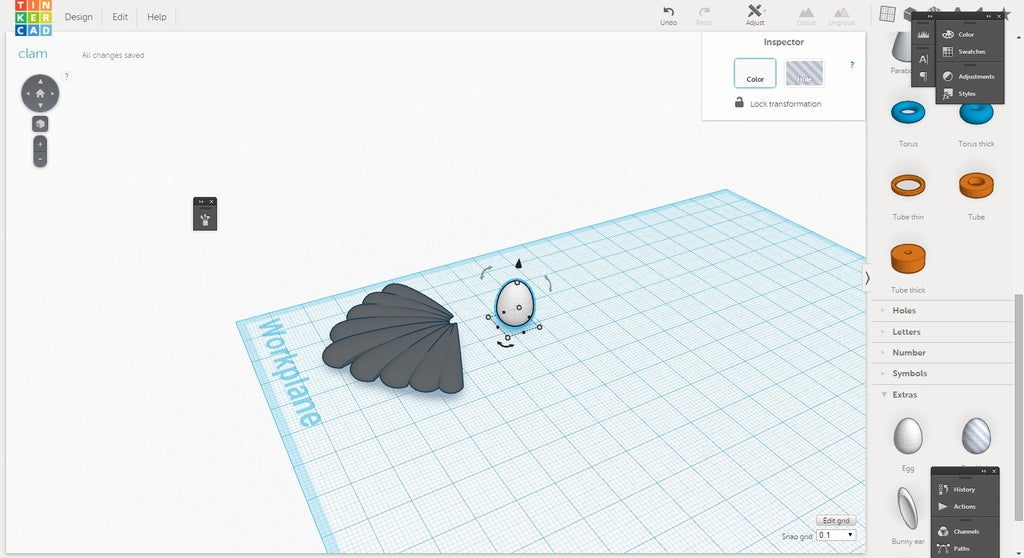Zoom out with the minus button
This screenshot has width=1024, height=558.
coord(40,159)
